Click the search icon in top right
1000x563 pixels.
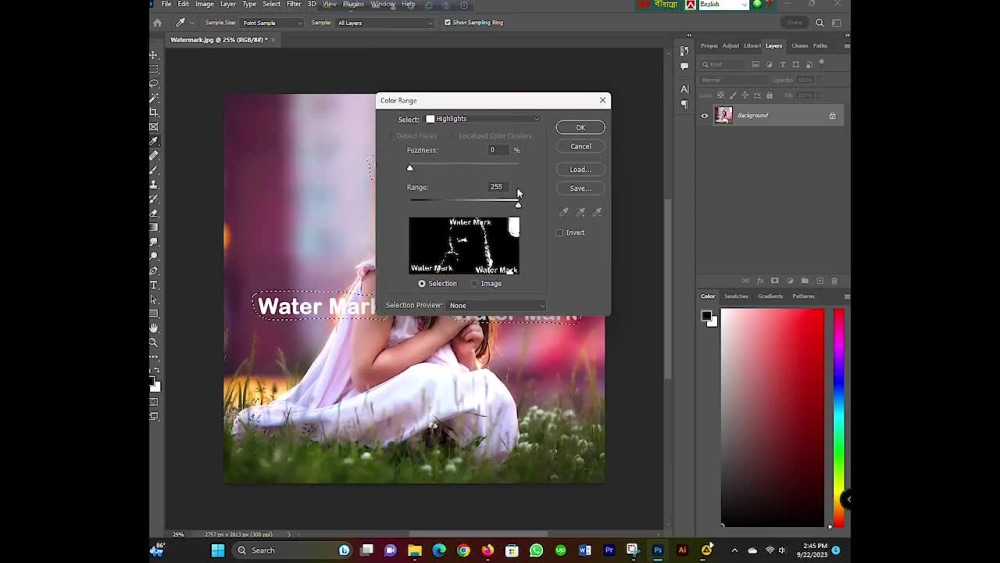point(820,22)
